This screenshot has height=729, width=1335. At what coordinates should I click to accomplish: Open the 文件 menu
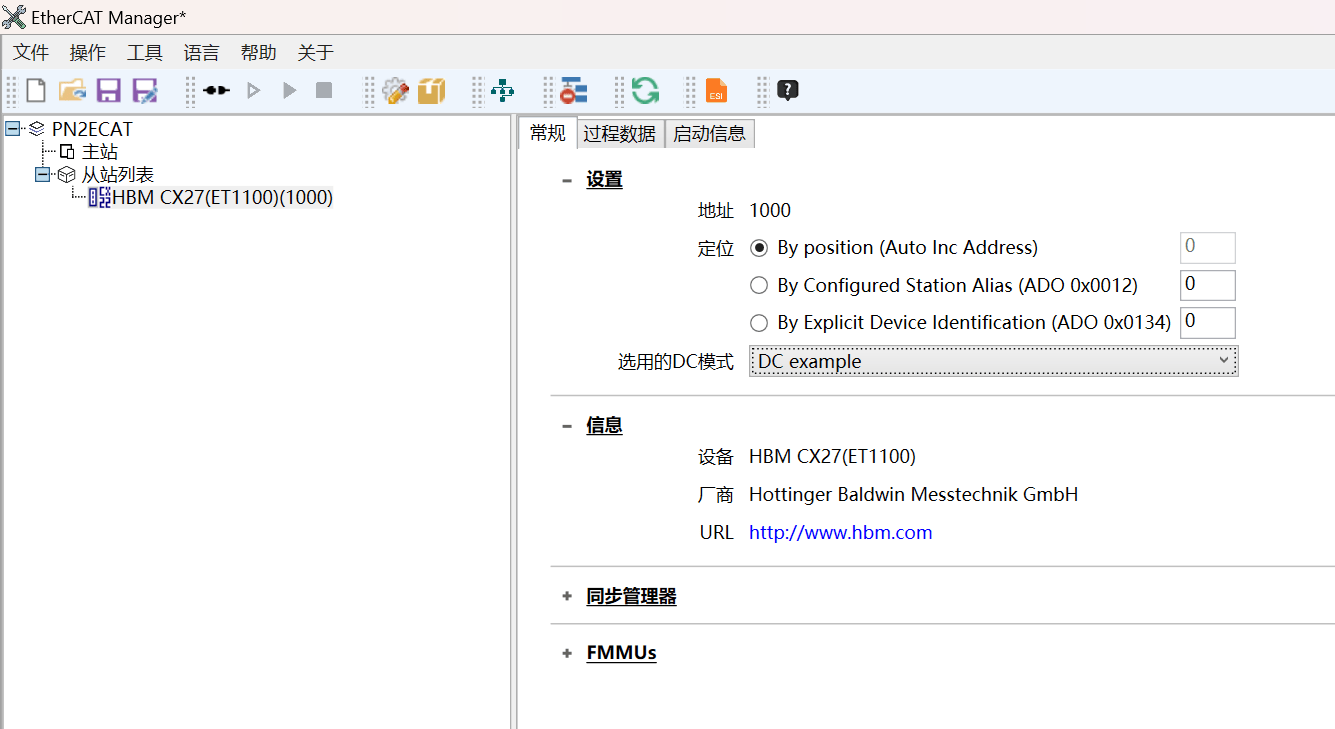point(31,53)
